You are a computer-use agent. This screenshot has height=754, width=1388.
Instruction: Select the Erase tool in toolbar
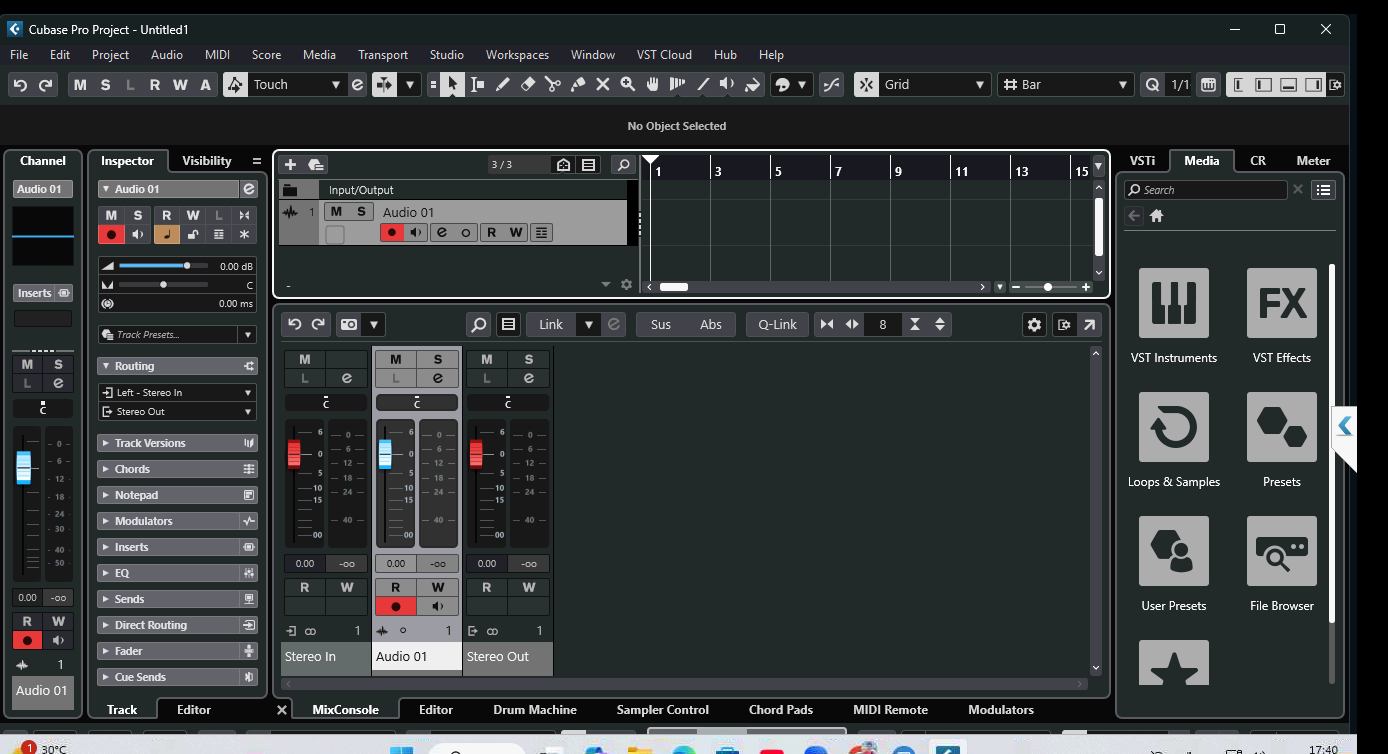coord(528,85)
